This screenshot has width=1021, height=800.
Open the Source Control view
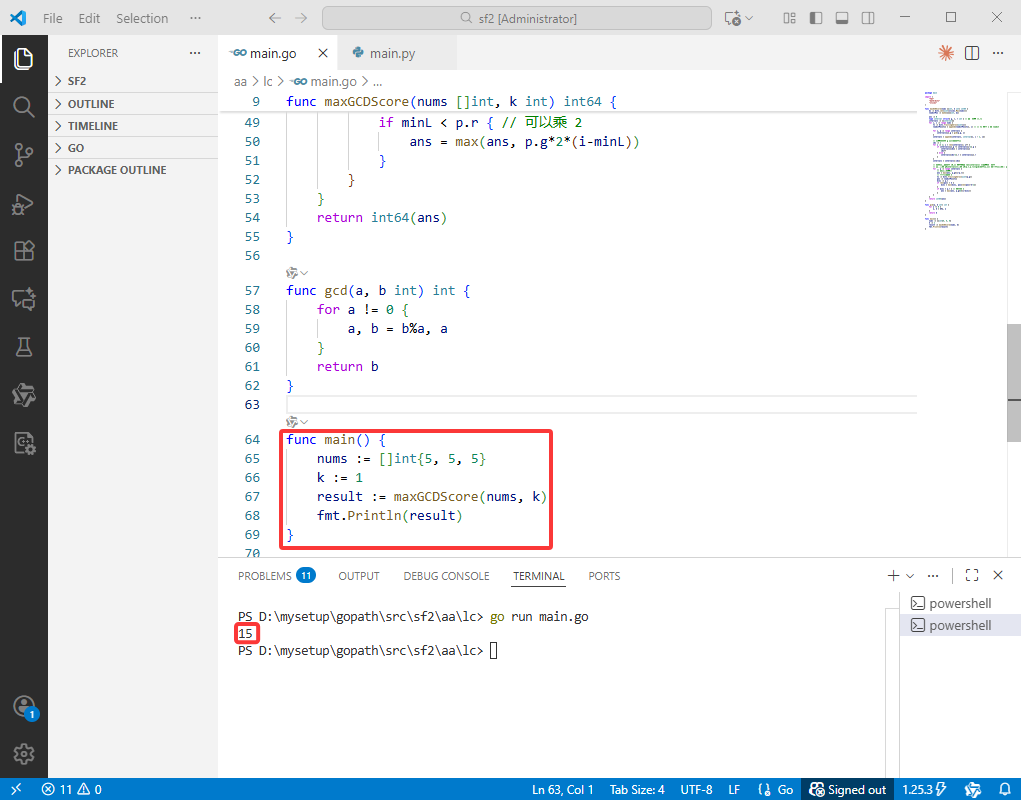tap(23, 155)
